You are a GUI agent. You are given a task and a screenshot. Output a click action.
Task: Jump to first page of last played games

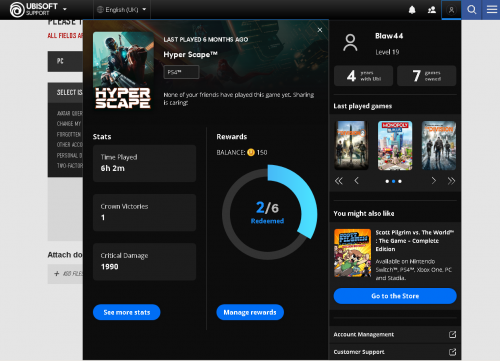pyautogui.click(x=339, y=181)
